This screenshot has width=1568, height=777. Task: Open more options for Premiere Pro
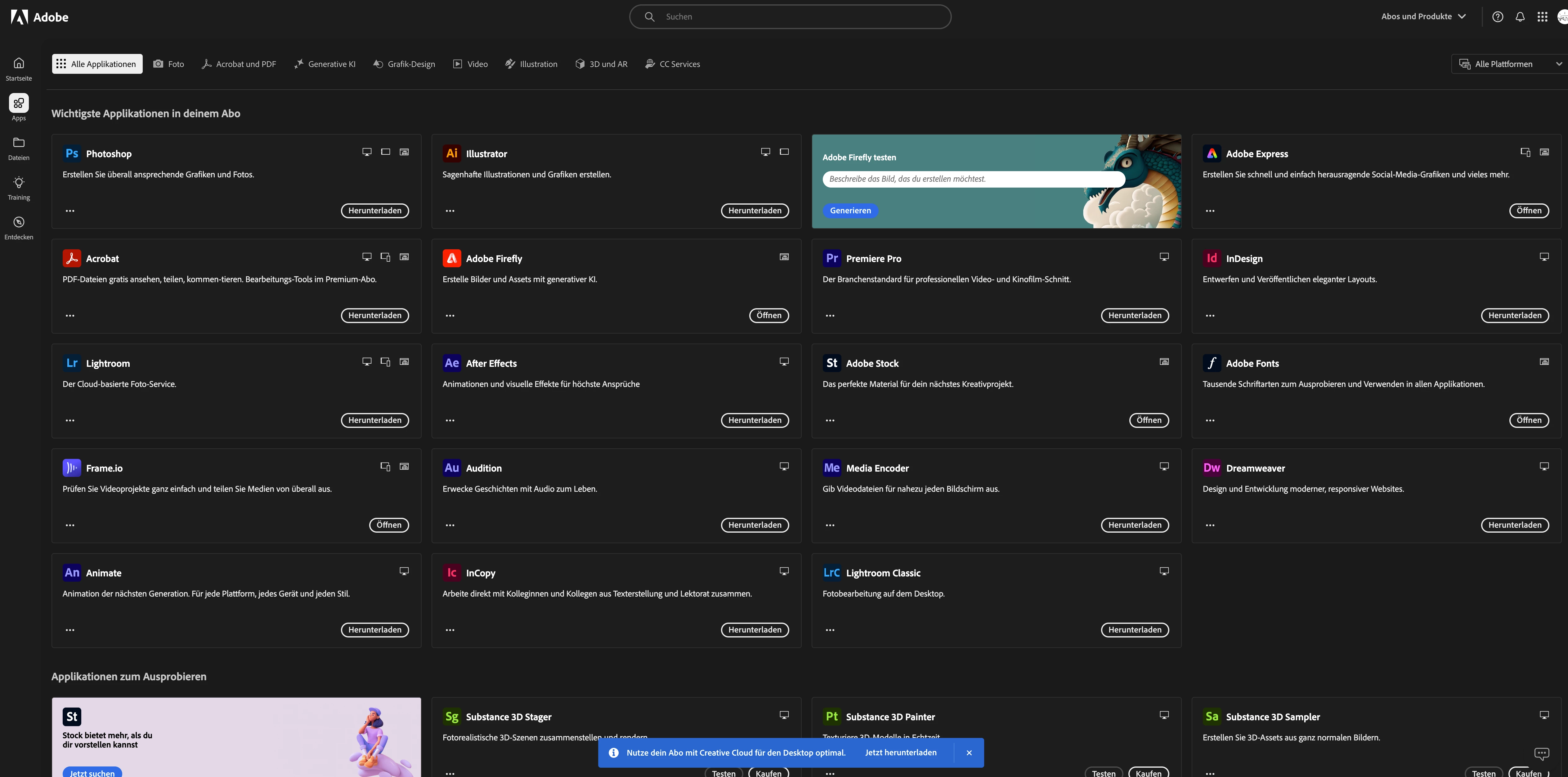click(830, 316)
